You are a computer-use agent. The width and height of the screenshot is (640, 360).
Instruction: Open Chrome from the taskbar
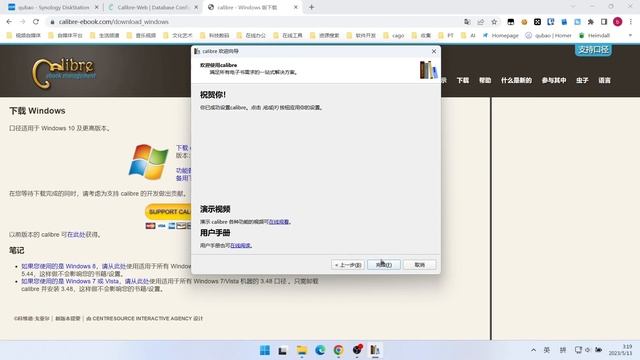coord(338,350)
